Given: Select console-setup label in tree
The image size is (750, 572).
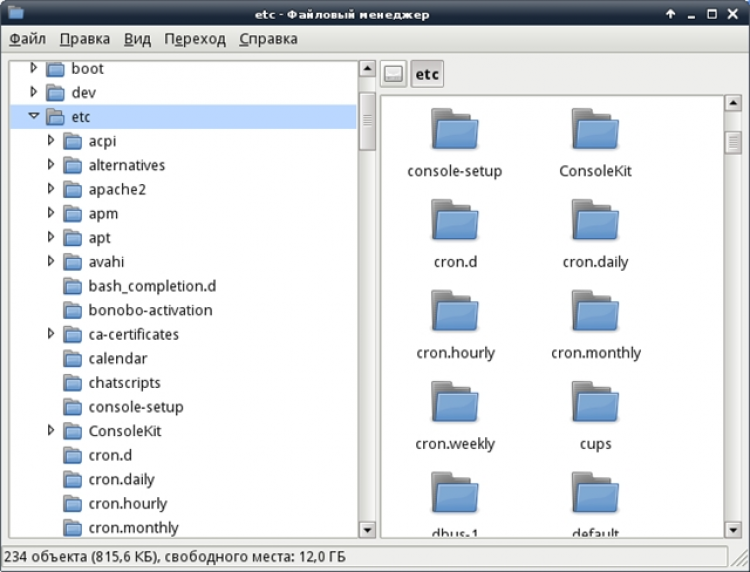Looking at the screenshot, I should pos(136,407).
